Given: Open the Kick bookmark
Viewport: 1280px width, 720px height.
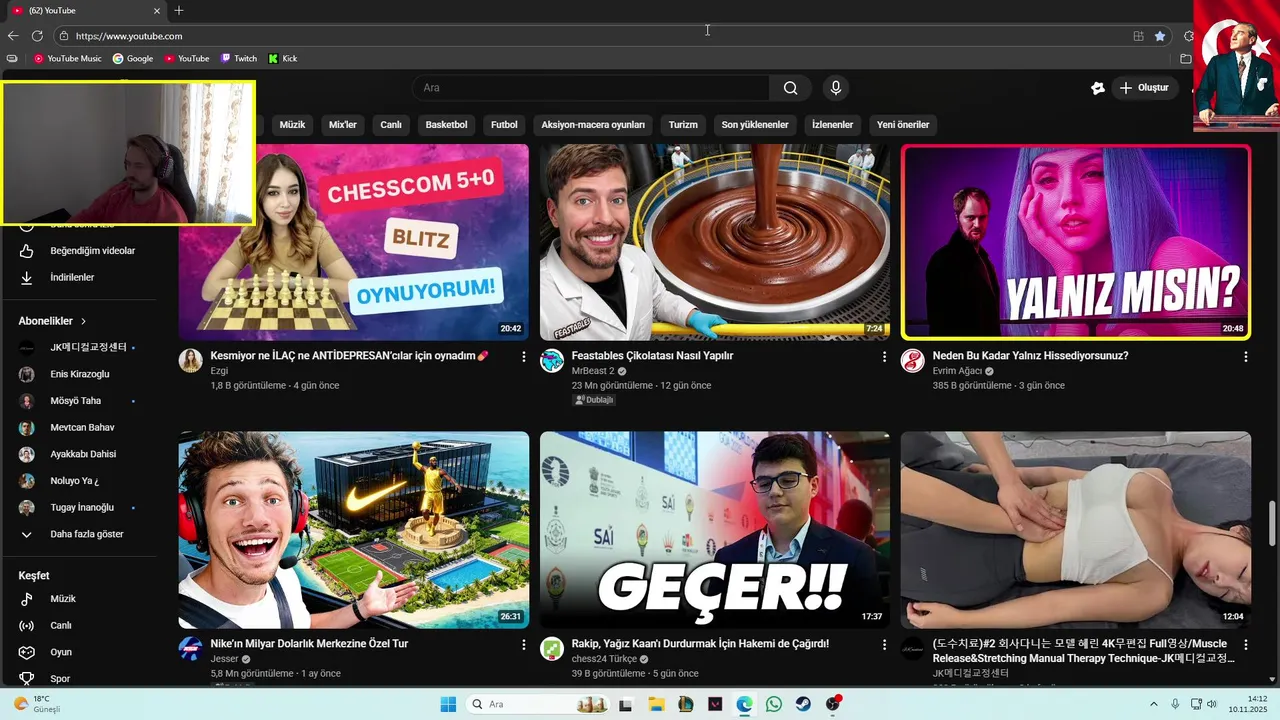Looking at the screenshot, I should 283,59.
